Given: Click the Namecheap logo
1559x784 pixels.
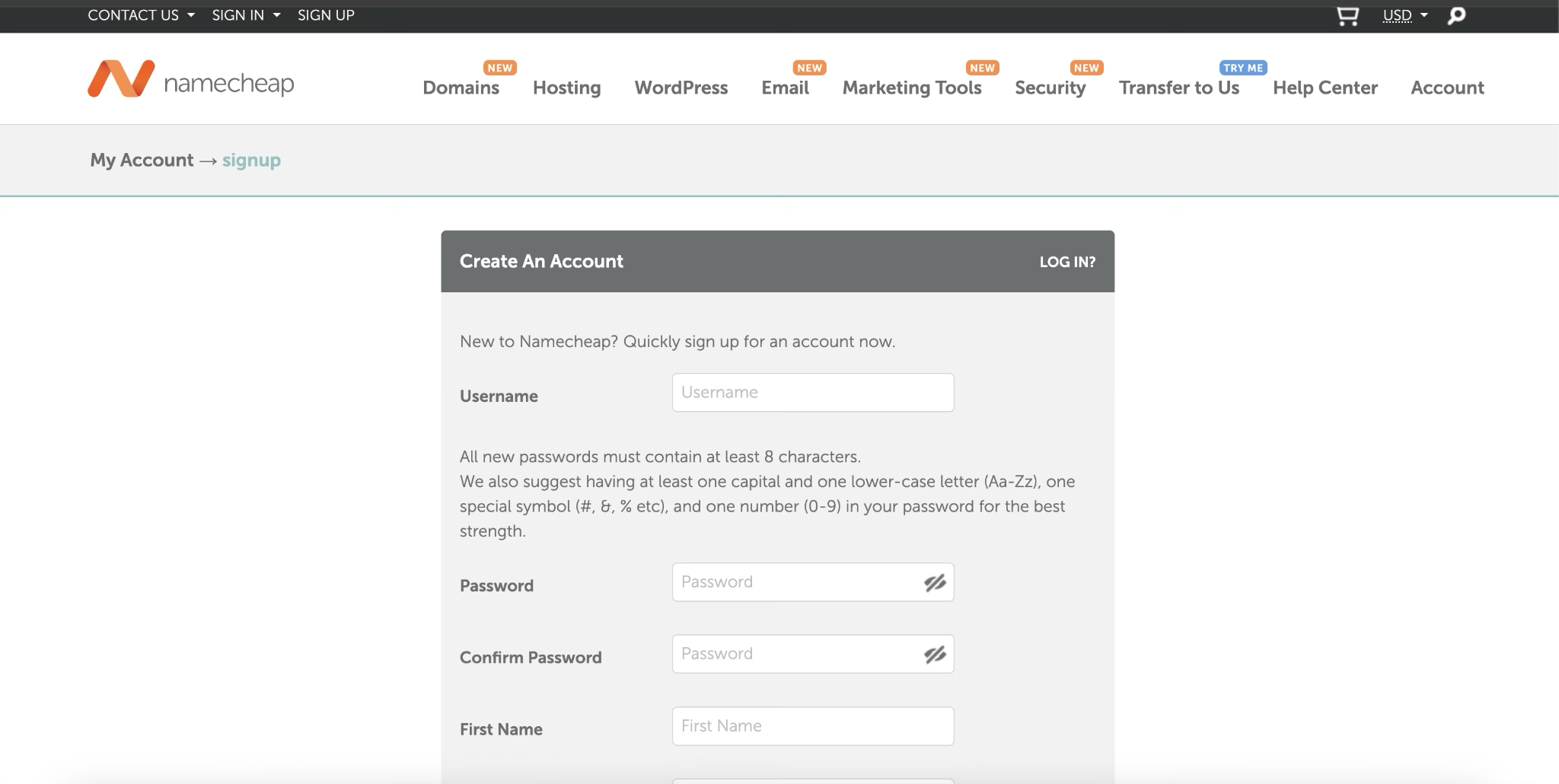Looking at the screenshot, I should [190, 80].
